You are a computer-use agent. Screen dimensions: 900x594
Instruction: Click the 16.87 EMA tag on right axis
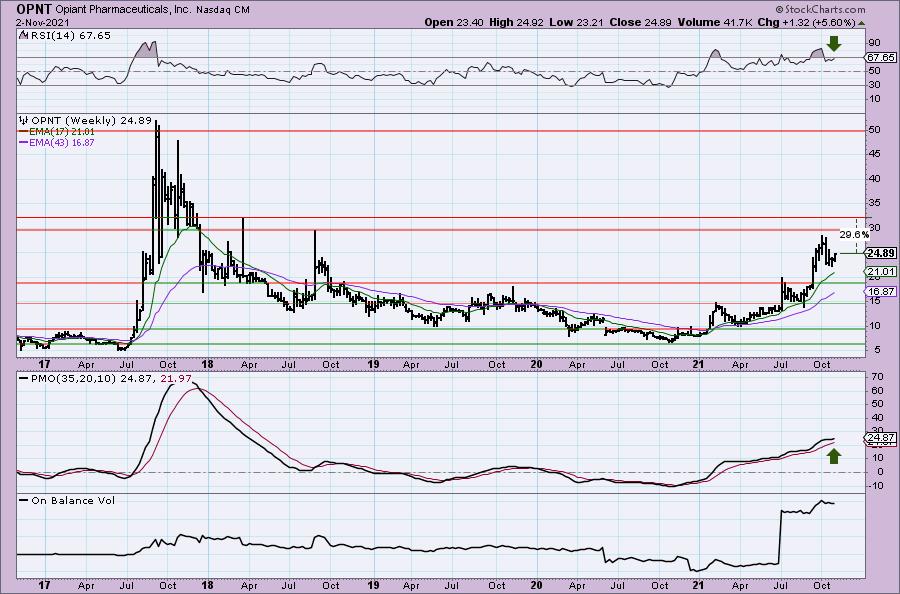pyautogui.click(x=880, y=292)
